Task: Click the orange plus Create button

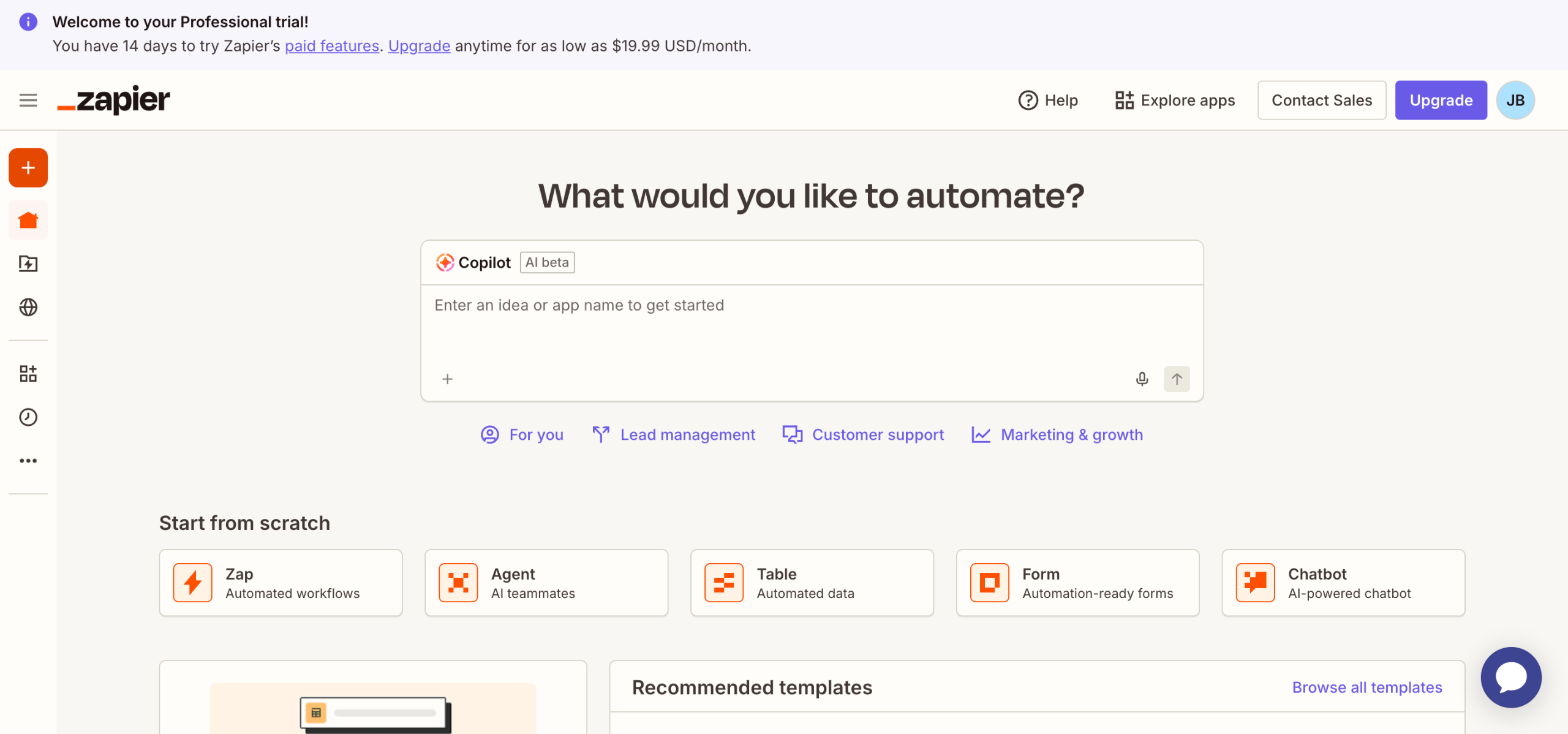Action: [28, 168]
